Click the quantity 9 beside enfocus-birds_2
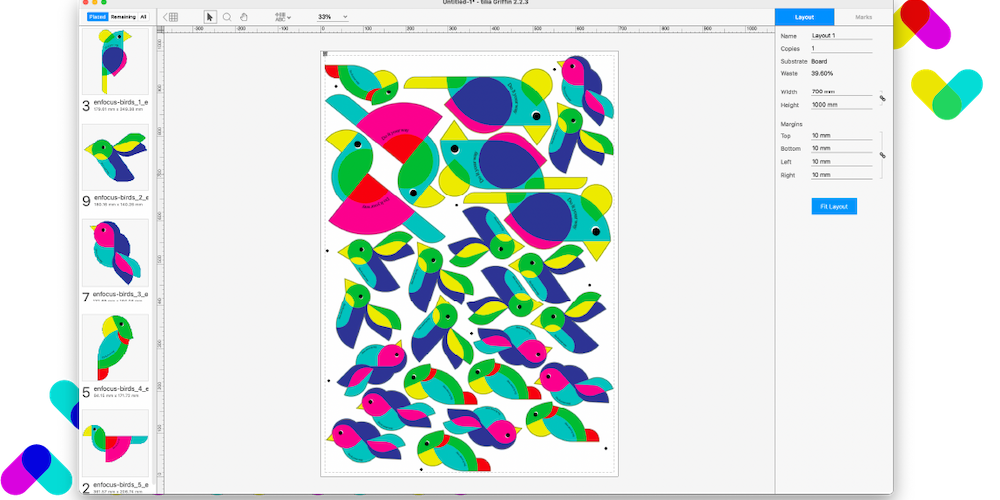Image resolution: width=1000 pixels, height=500 pixels. click(87, 202)
